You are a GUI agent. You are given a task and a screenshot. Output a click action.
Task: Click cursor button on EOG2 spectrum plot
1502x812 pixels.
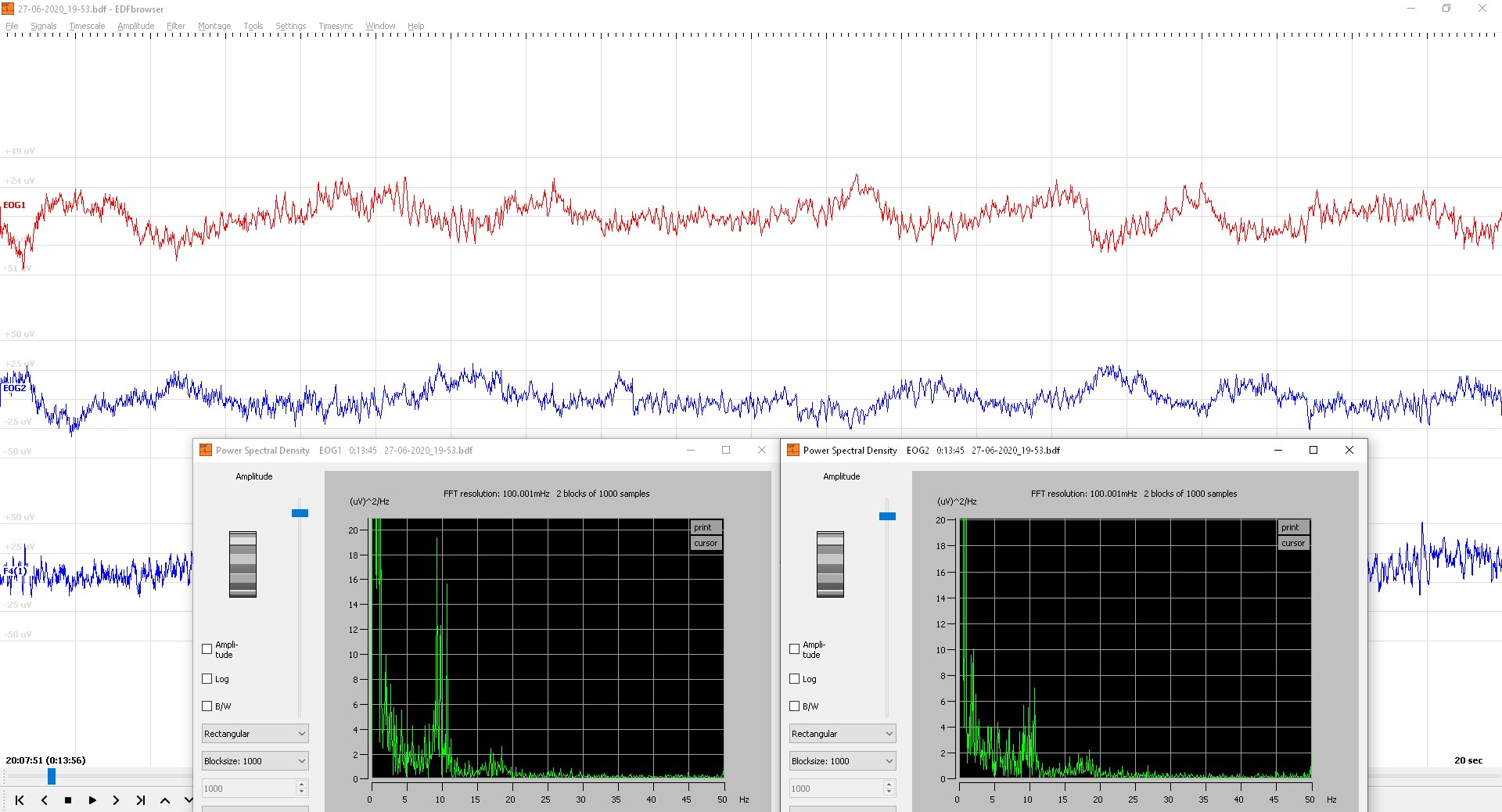coord(1293,543)
